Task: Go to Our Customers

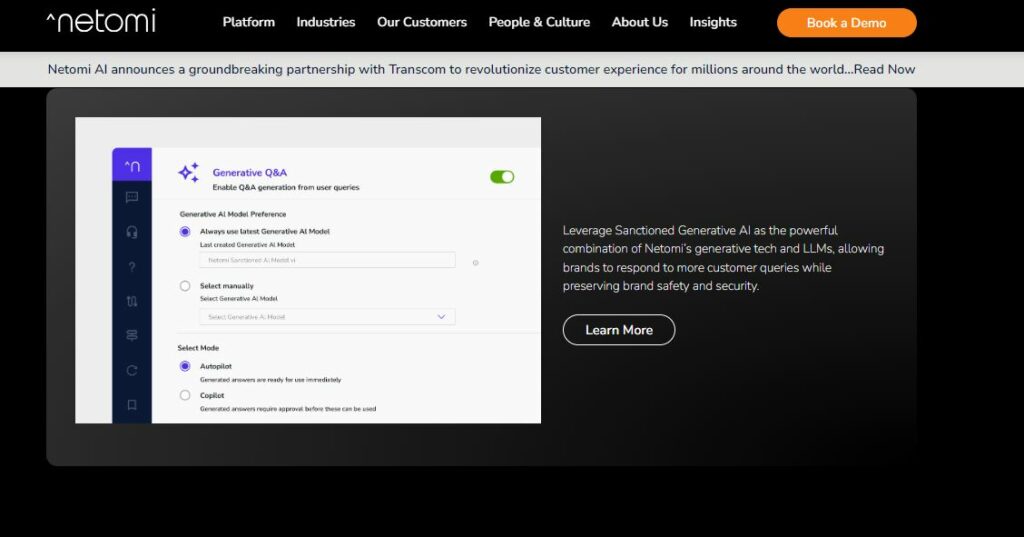Action: tap(422, 22)
